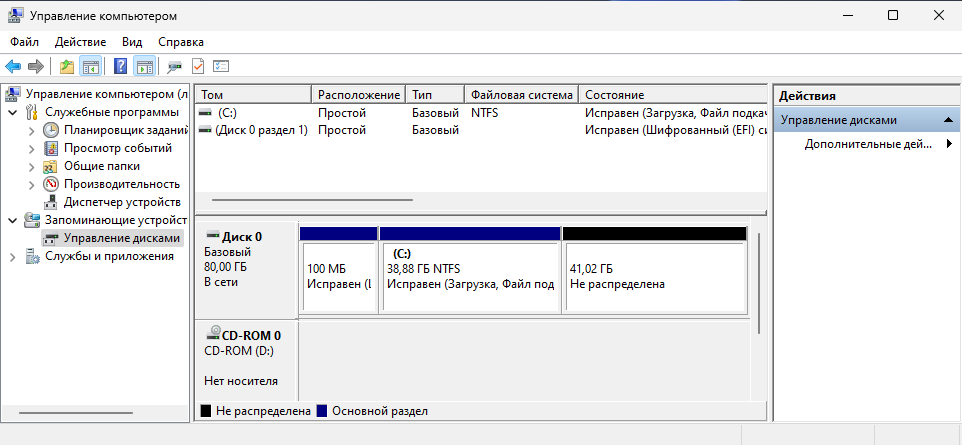The width and height of the screenshot is (962, 445).
Task: Expand the Планировщик заданий node
Action: [x=32, y=131]
